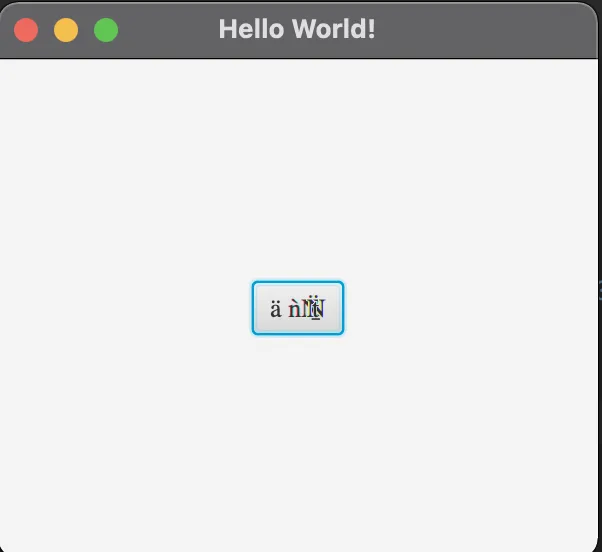The image size is (602, 552).
Task: Zoom the Hello World! window with the green button
Action: 106,30
